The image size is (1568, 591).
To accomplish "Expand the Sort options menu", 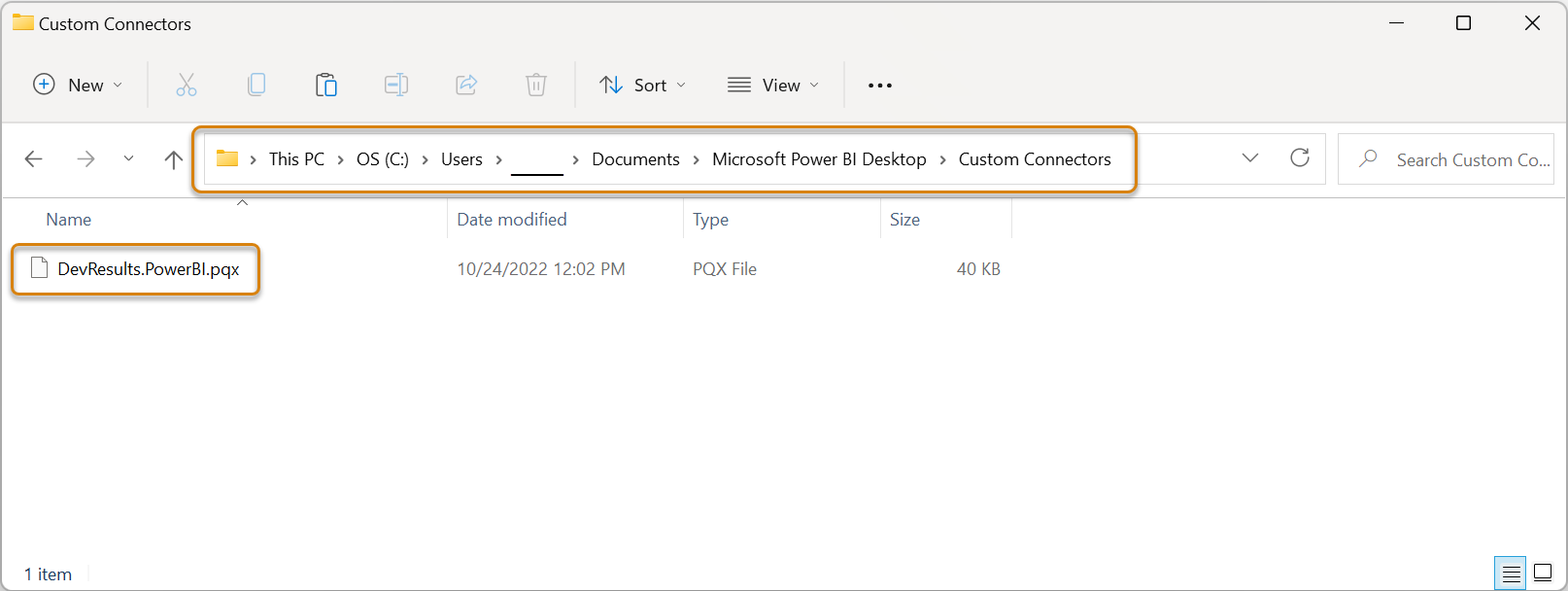I will (643, 86).
